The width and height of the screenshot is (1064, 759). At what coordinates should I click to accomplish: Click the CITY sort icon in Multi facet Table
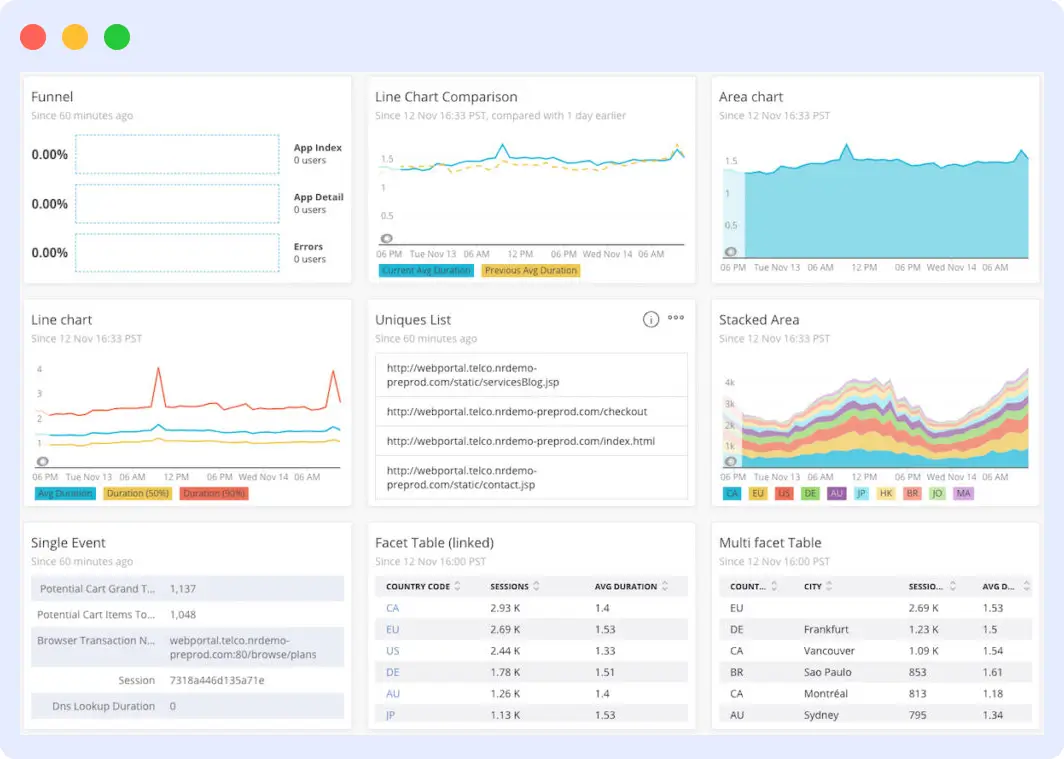point(829,586)
